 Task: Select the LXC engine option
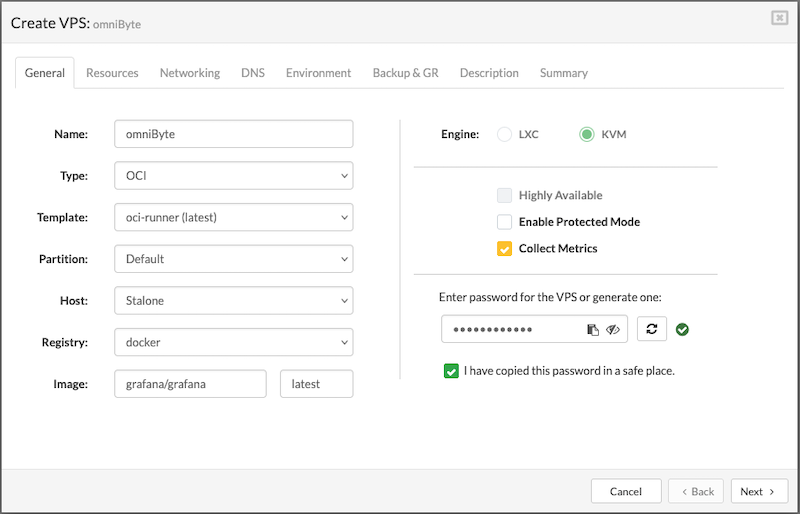pos(505,134)
